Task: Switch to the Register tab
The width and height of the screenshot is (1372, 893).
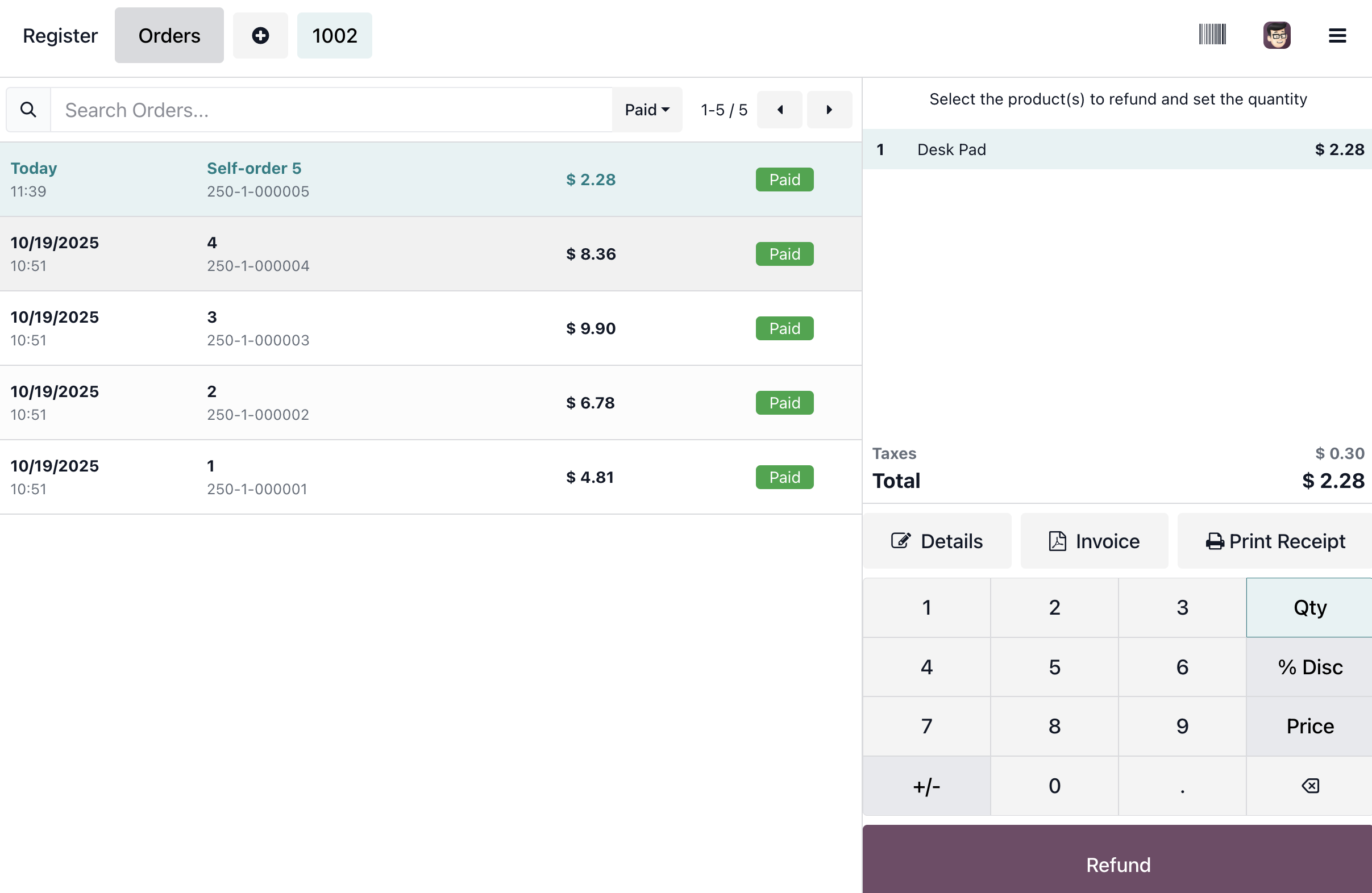Action: coord(60,36)
